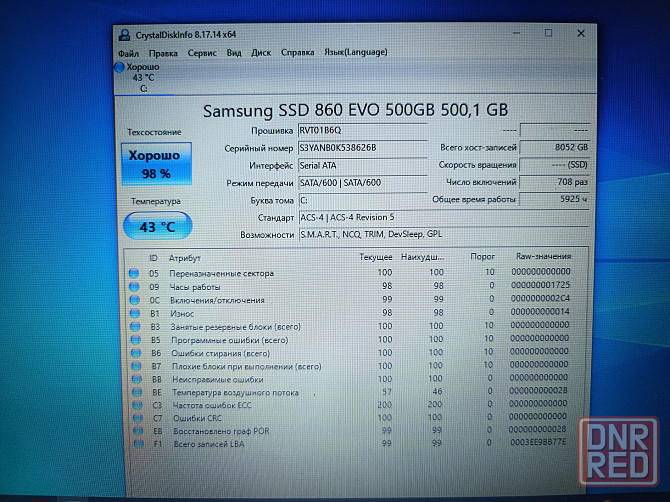
Task: Click raw value 0003EE9BB77E
Action: pos(538,442)
